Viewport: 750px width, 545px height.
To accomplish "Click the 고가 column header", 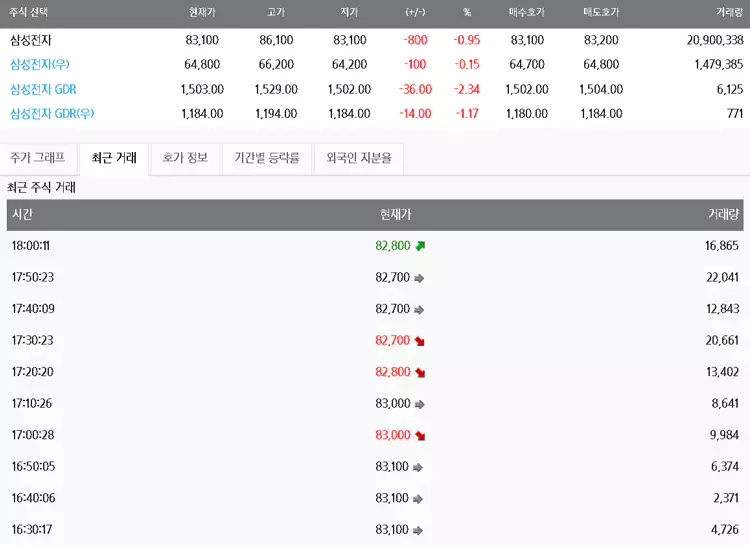I will click(276, 12).
